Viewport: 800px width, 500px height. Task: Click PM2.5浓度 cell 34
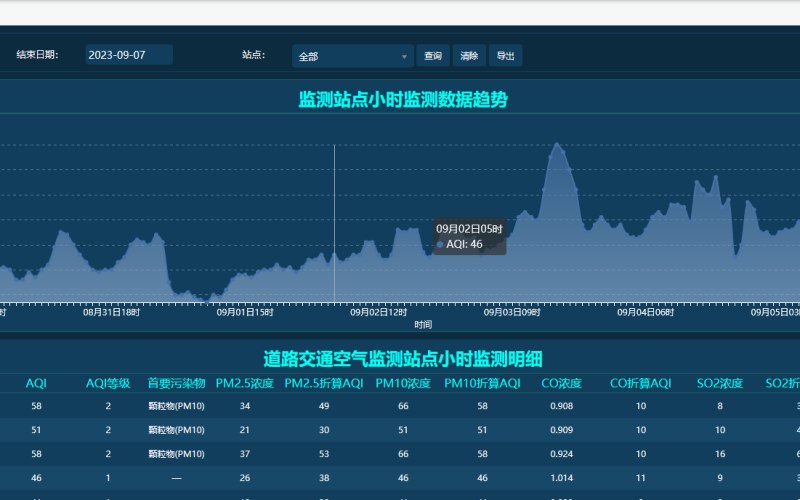(245, 406)
